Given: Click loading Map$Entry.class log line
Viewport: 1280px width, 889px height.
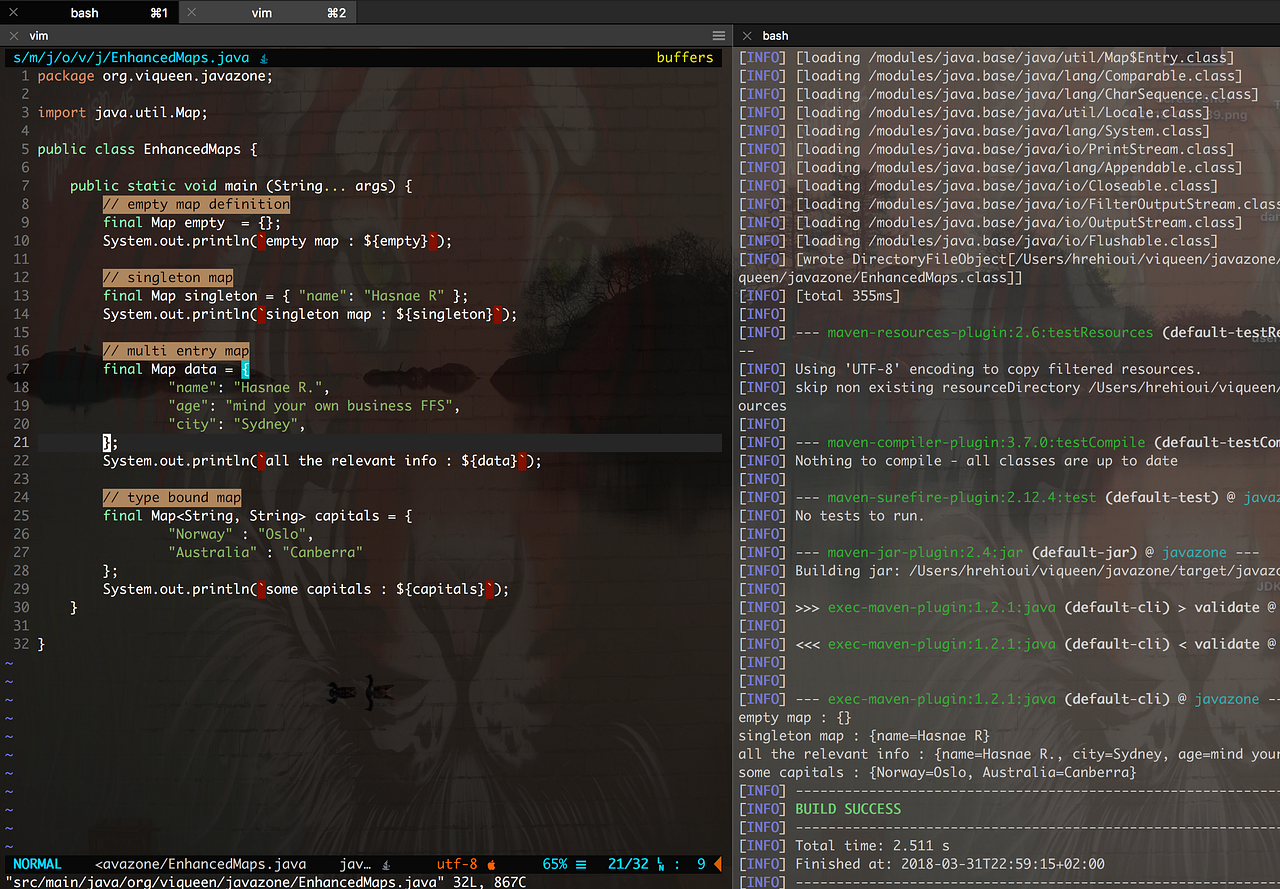Looking at the screenshot, I should (1015, 57).
